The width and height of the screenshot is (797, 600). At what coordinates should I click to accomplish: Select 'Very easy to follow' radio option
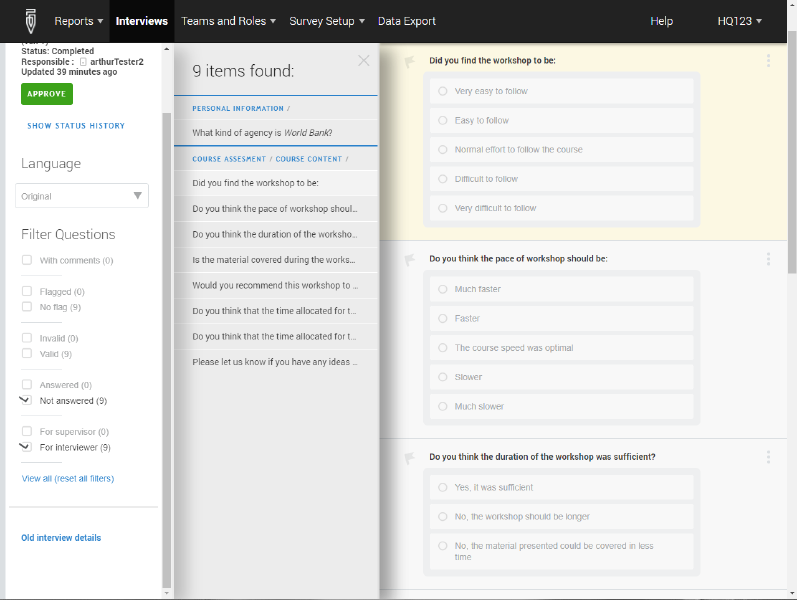pos(443,91)
